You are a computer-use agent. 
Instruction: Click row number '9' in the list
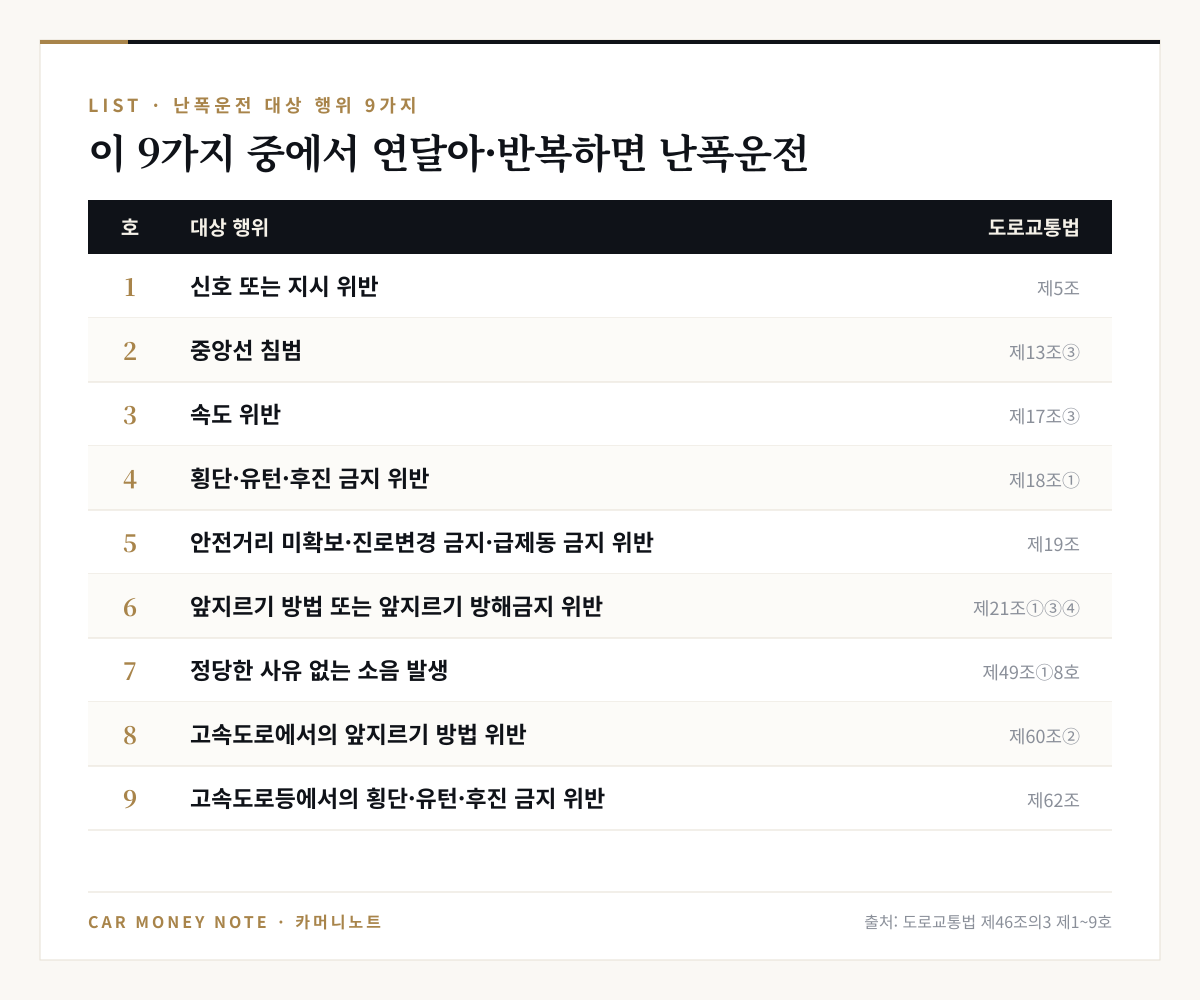130,799
